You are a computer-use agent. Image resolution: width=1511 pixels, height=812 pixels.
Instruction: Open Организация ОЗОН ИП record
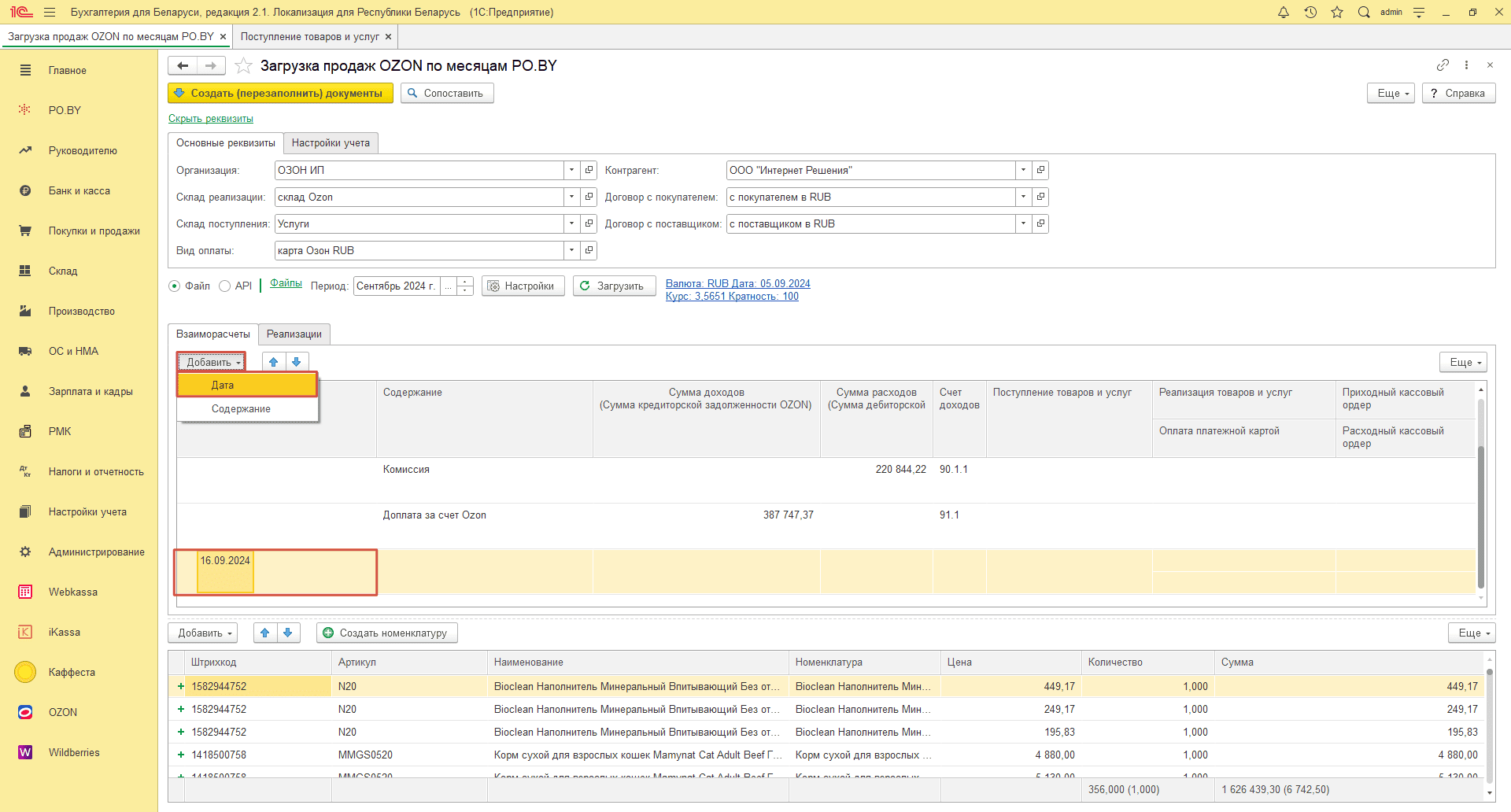coord(589,170)
